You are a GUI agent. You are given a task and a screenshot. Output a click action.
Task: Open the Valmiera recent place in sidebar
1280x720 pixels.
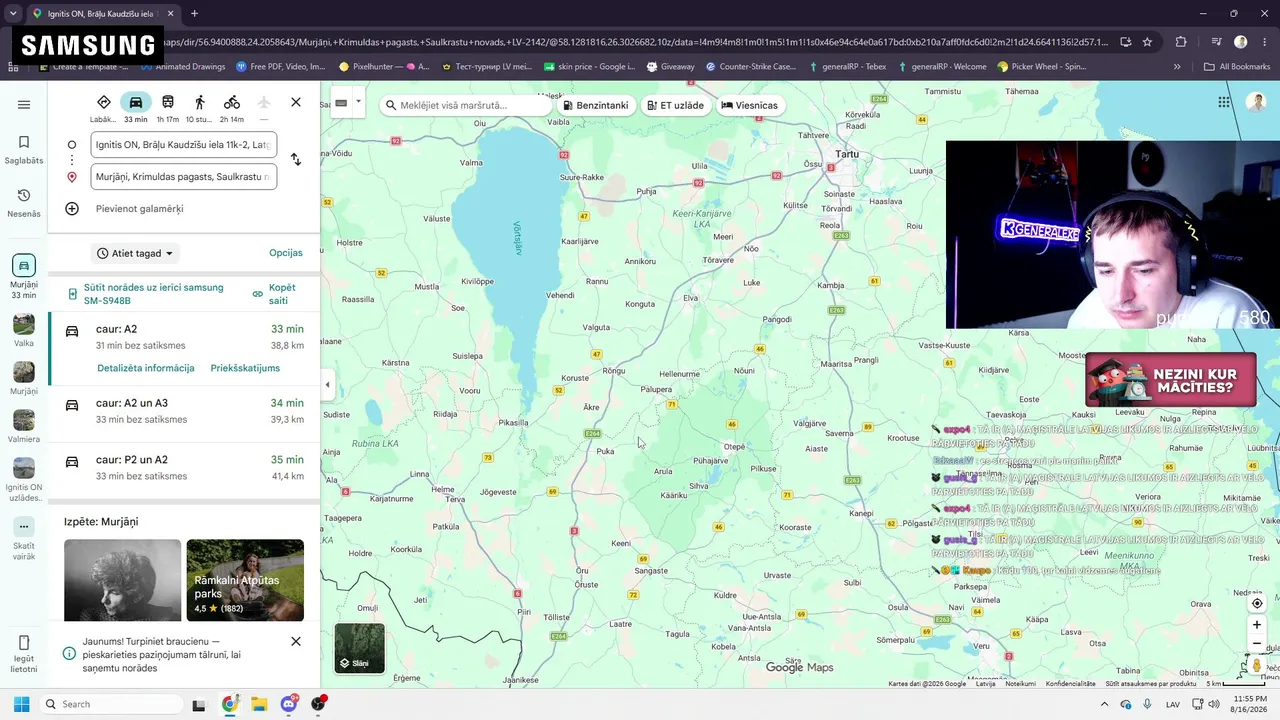click(x=24, y=427)
